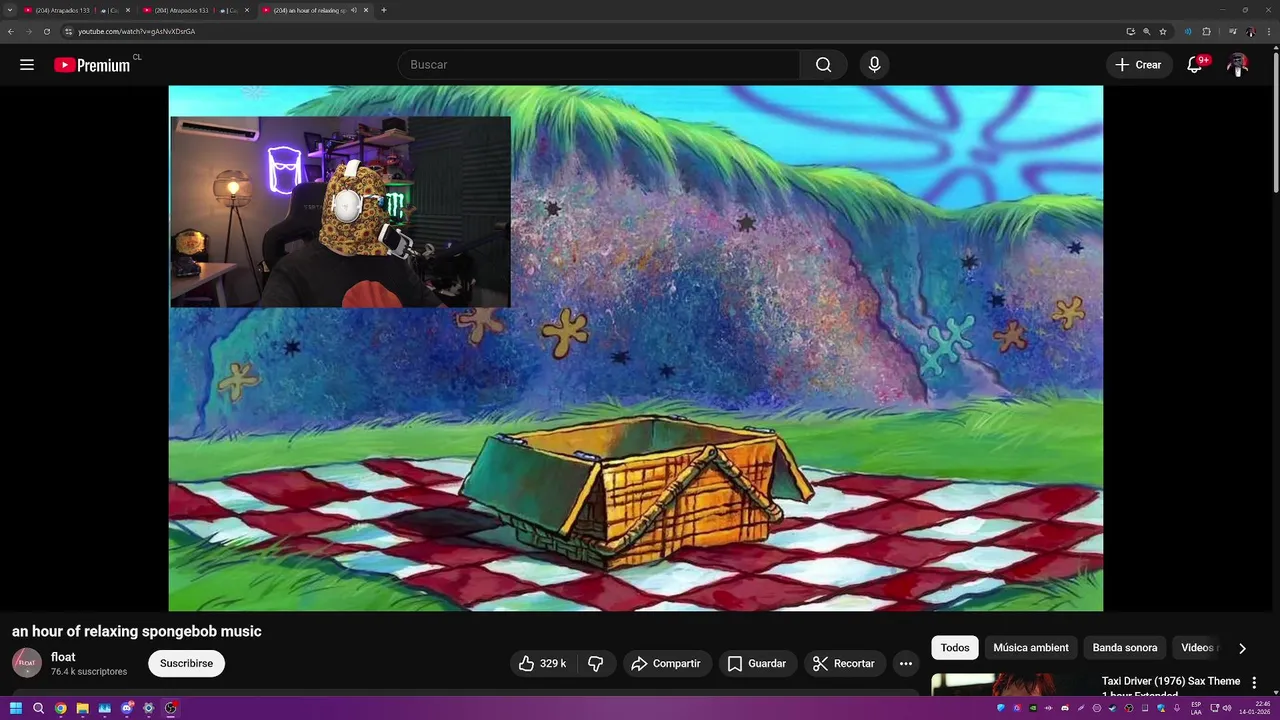
Task: Install app icon in address bar
Action: coord(1130,31)
